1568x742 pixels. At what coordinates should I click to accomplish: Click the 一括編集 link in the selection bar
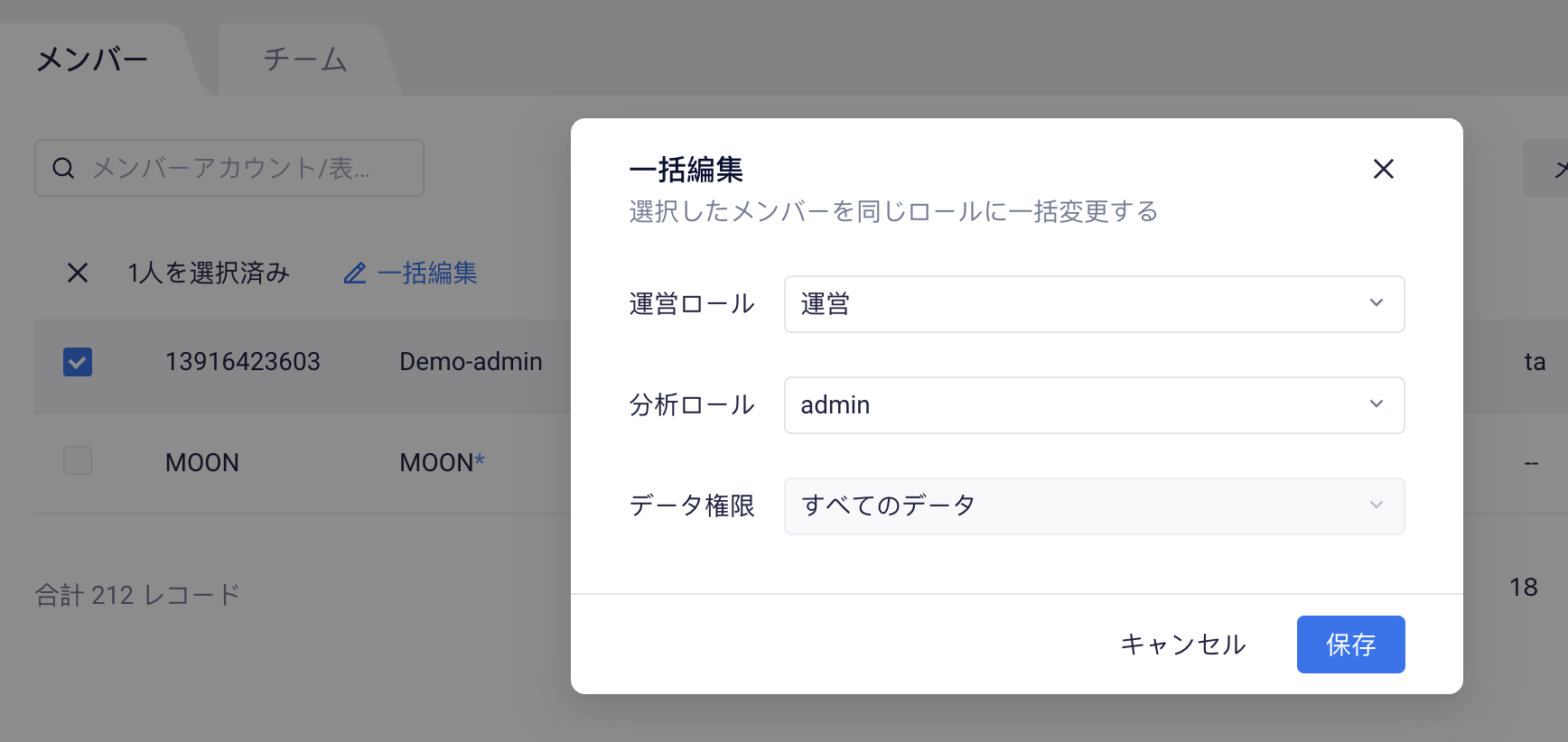click(427, 273)
